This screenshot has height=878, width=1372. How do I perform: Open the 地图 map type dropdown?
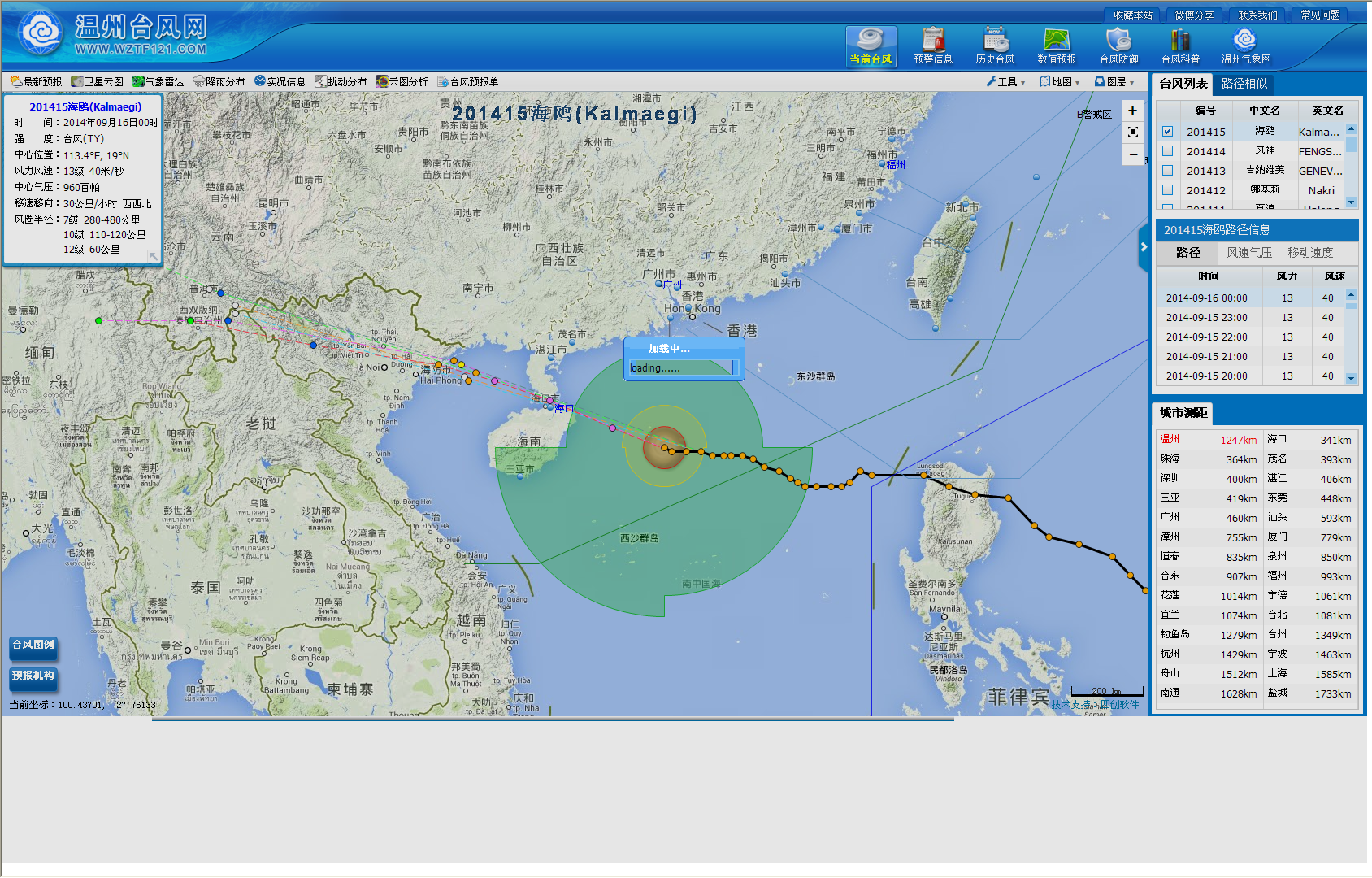(1061, 82)
